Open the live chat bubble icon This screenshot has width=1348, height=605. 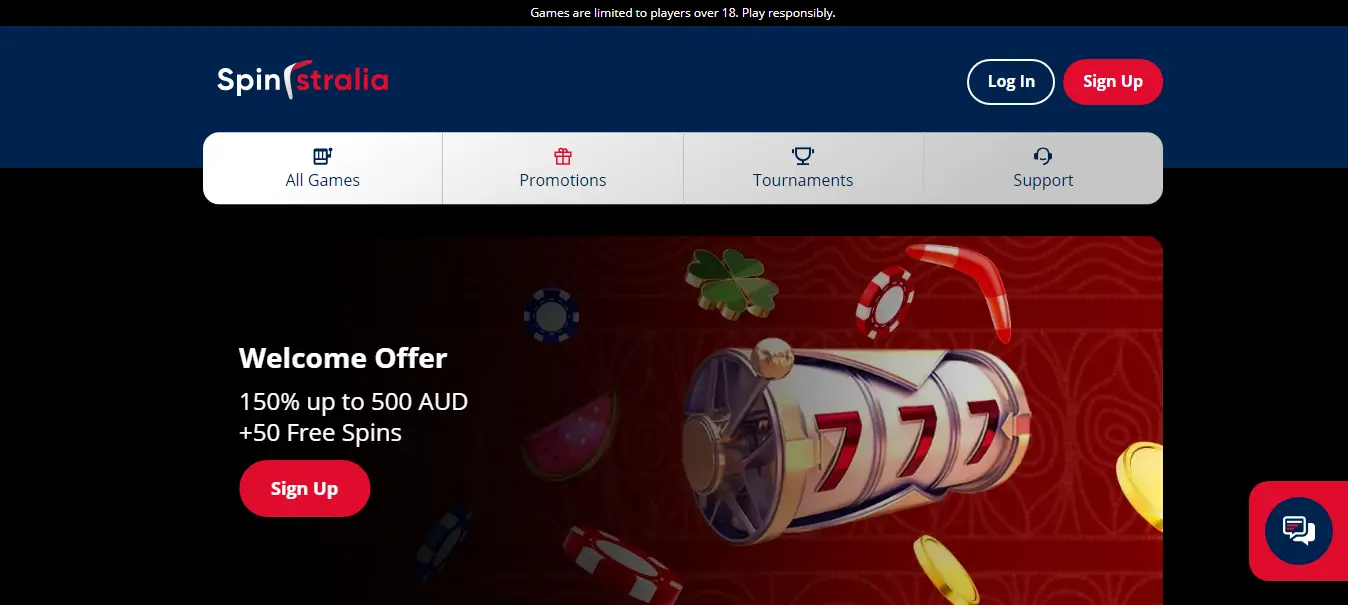pyautogui.click(x=1299, y=531)
